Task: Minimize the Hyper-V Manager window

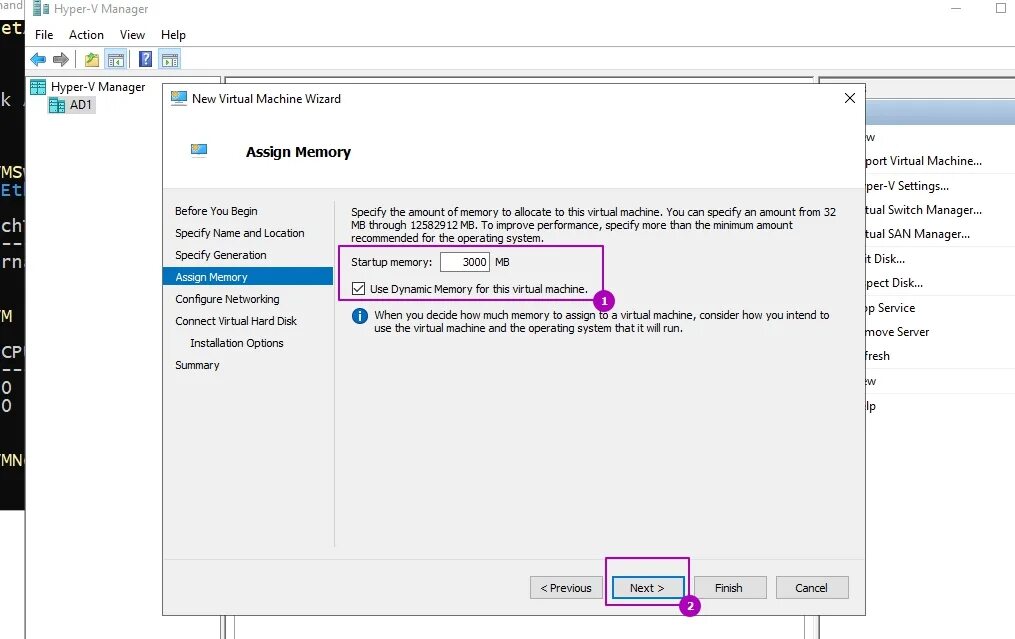Action: pyautogui.click(x=956, y=8)
